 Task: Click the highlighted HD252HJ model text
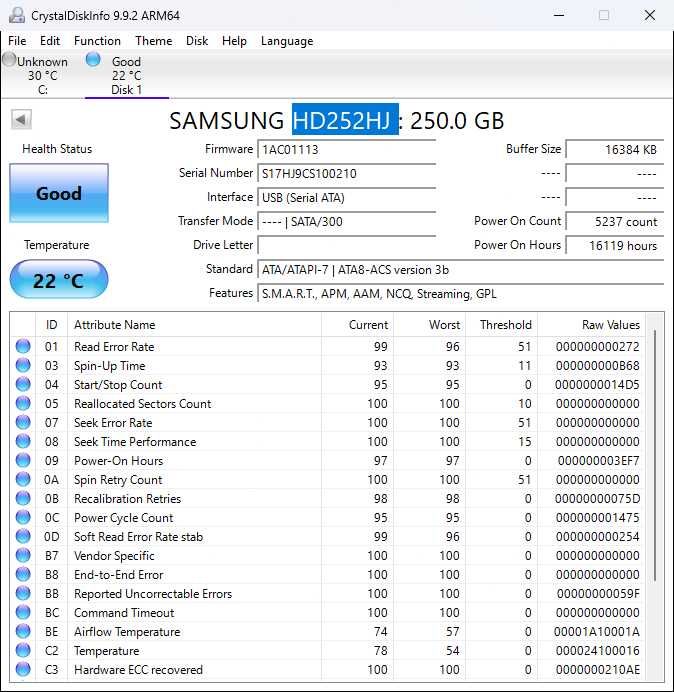pos(345,120)
